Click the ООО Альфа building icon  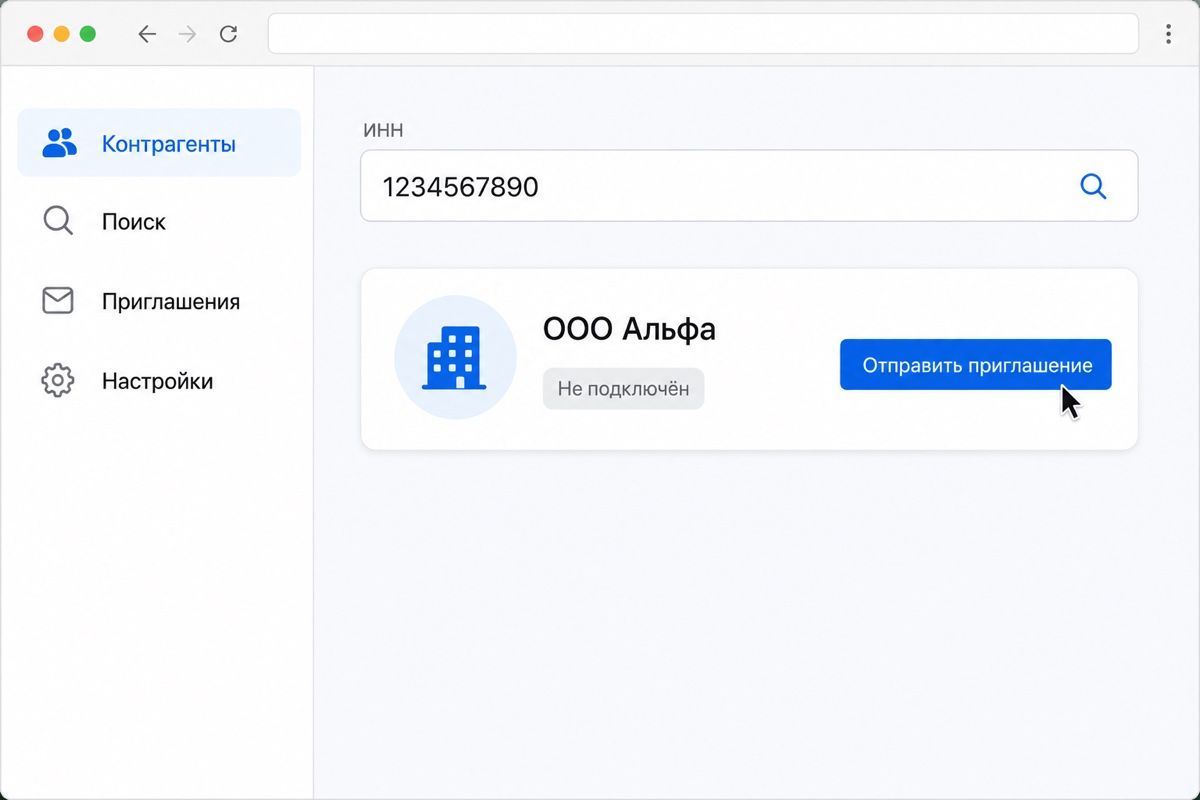pyautogui.click(x=455, y=356)
